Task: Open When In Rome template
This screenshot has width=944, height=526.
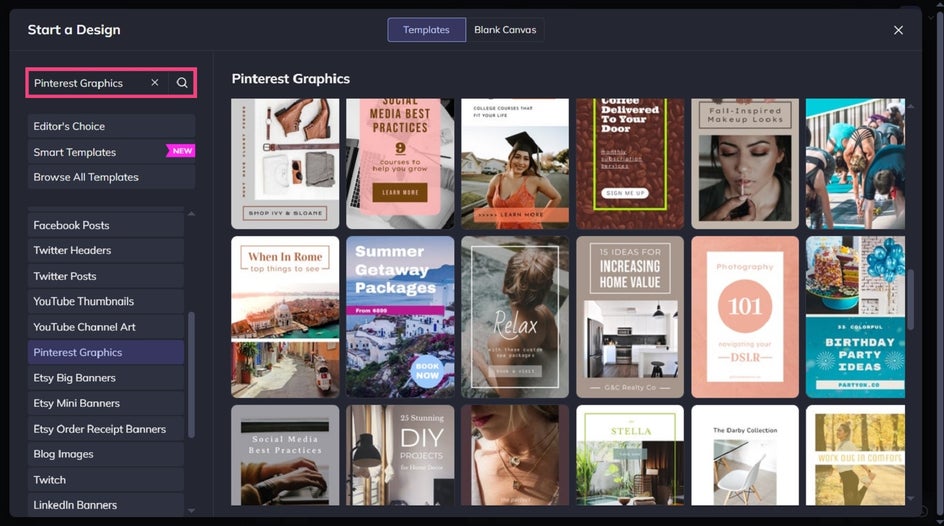Action: click(285, 317)
